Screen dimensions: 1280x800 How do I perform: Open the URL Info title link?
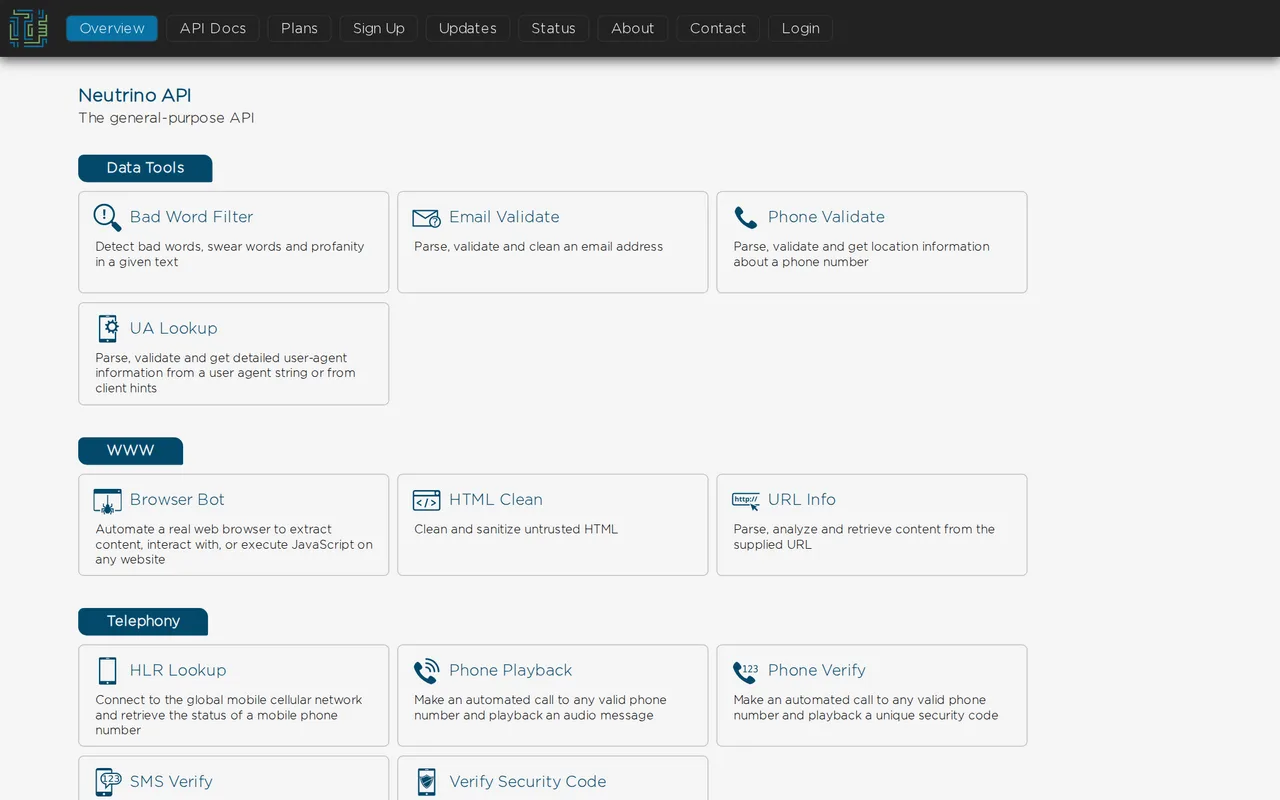(802, 500)
